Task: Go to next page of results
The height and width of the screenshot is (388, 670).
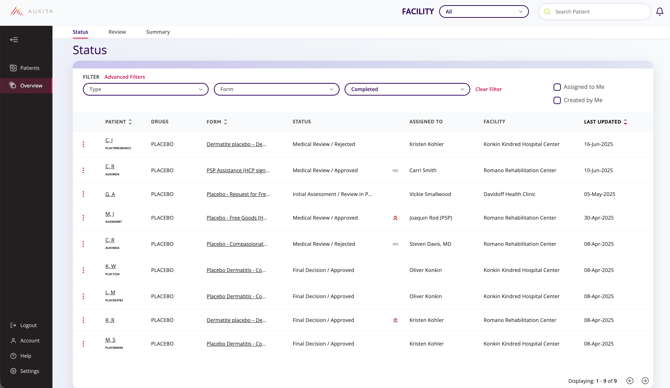Action: point(645,380)
